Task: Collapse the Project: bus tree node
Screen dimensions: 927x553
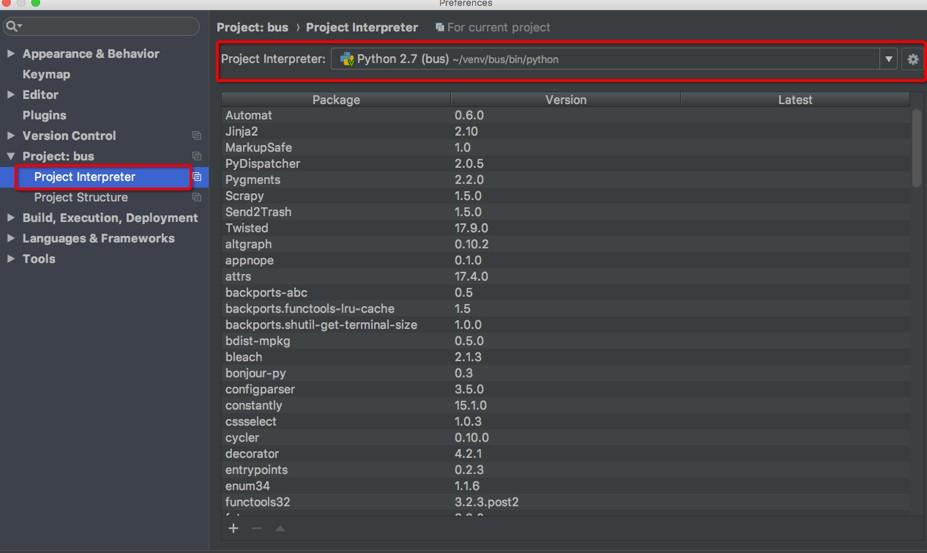Action: [11, 156]
